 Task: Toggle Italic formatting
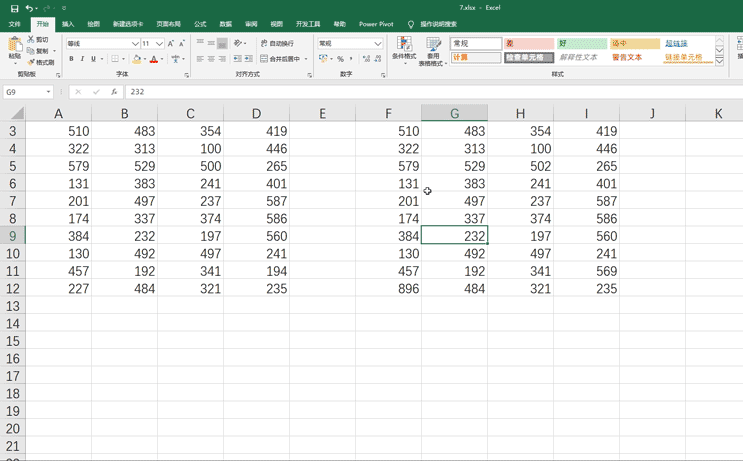pos(82,59)
